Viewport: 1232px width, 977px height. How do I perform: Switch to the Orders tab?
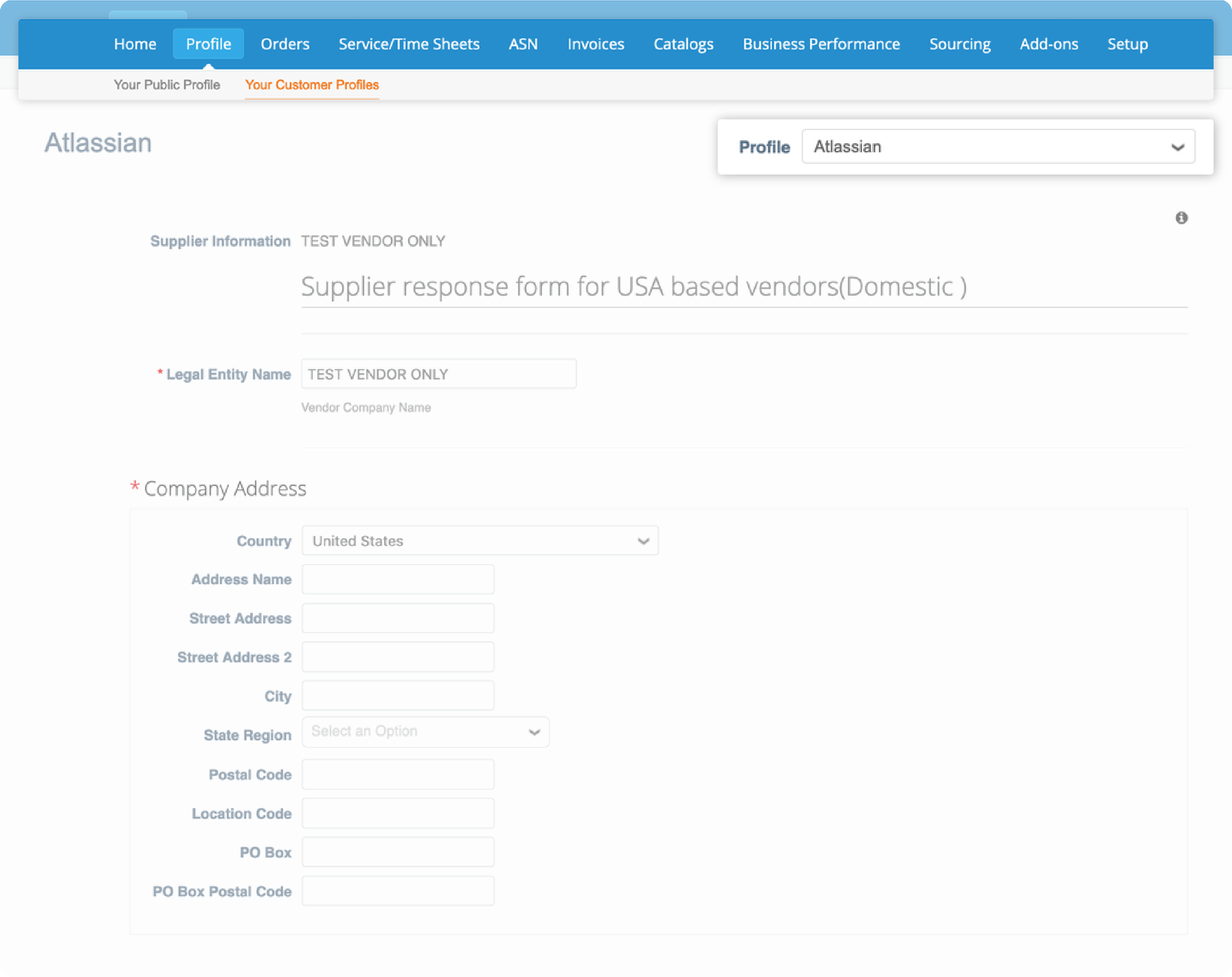pyautogui.click(x=284, y=44)
